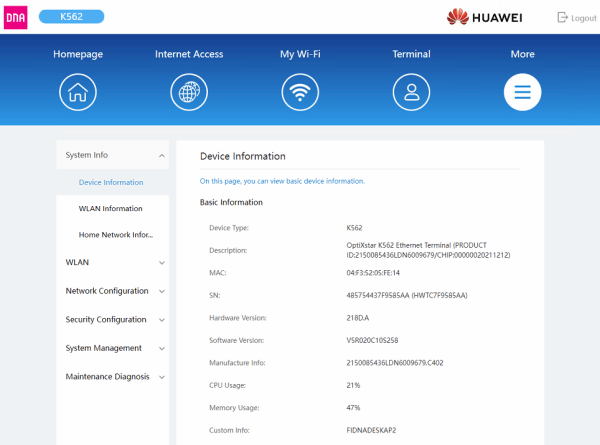Click the Memory Usage value 47%
The width and height of the screenshot is (600, 445).
pos(353,408)
